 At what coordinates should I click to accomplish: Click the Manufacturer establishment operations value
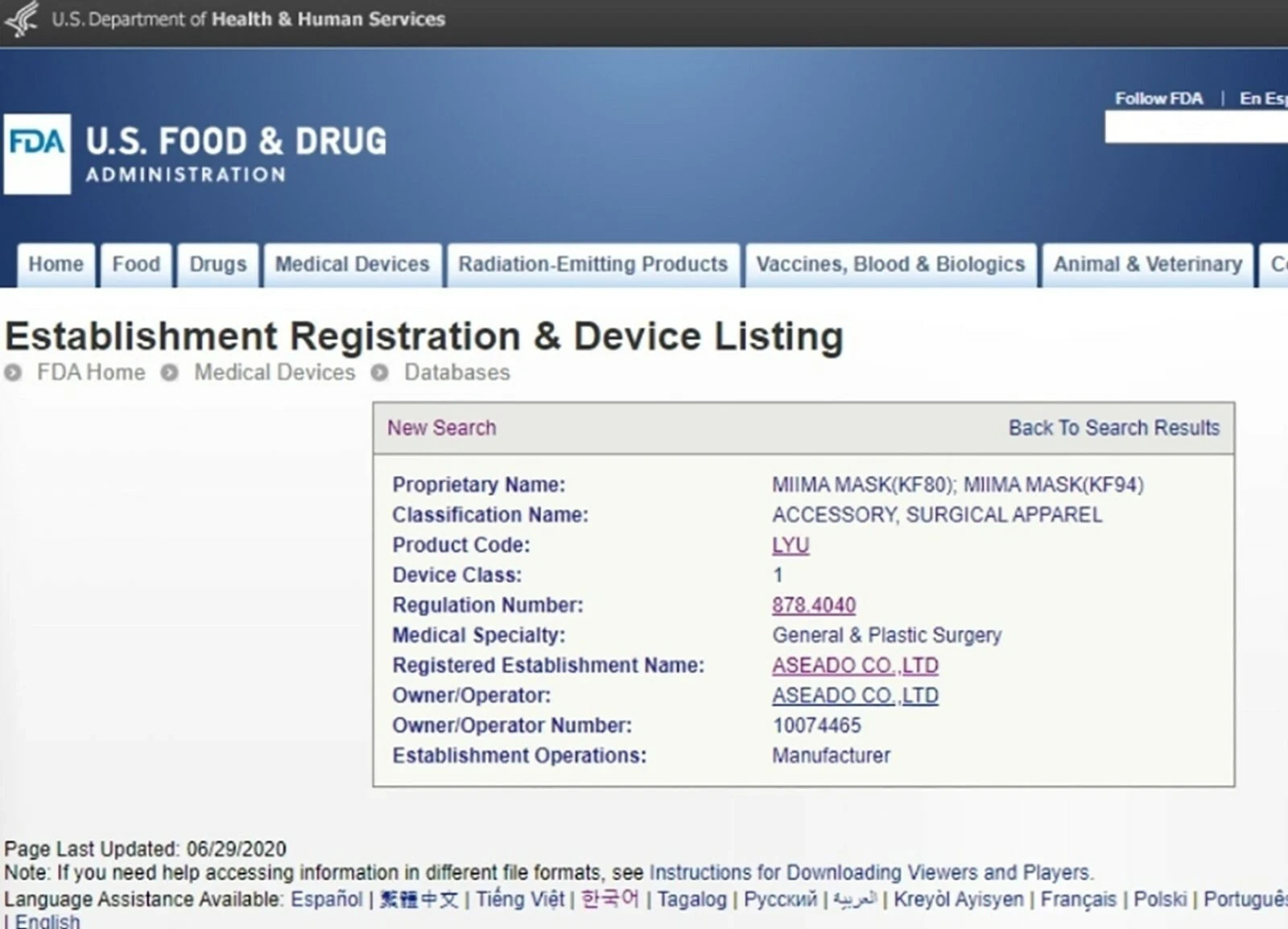(832, 756)
